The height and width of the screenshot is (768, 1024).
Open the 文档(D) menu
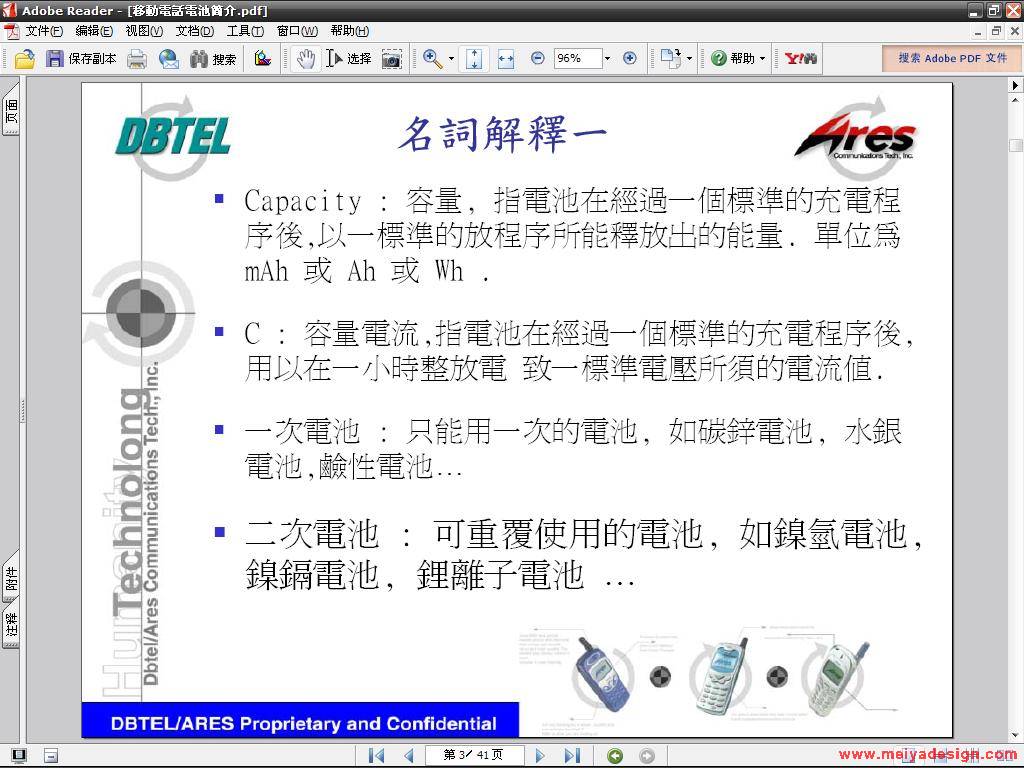click(195, 31)
